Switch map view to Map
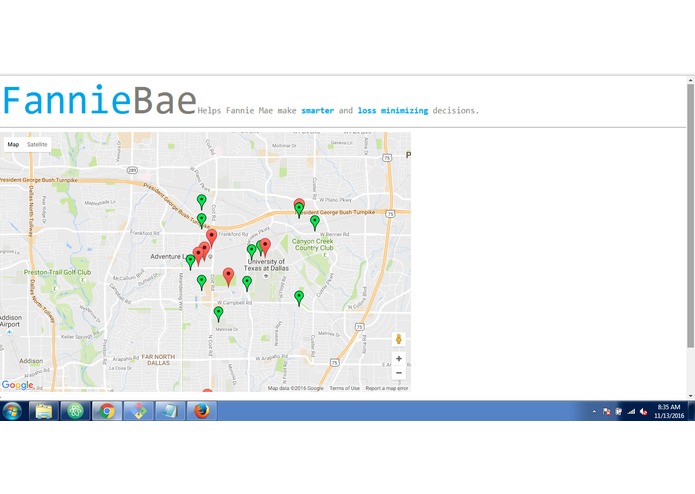The width and height of the screenshot is (695, 494). 13,144
